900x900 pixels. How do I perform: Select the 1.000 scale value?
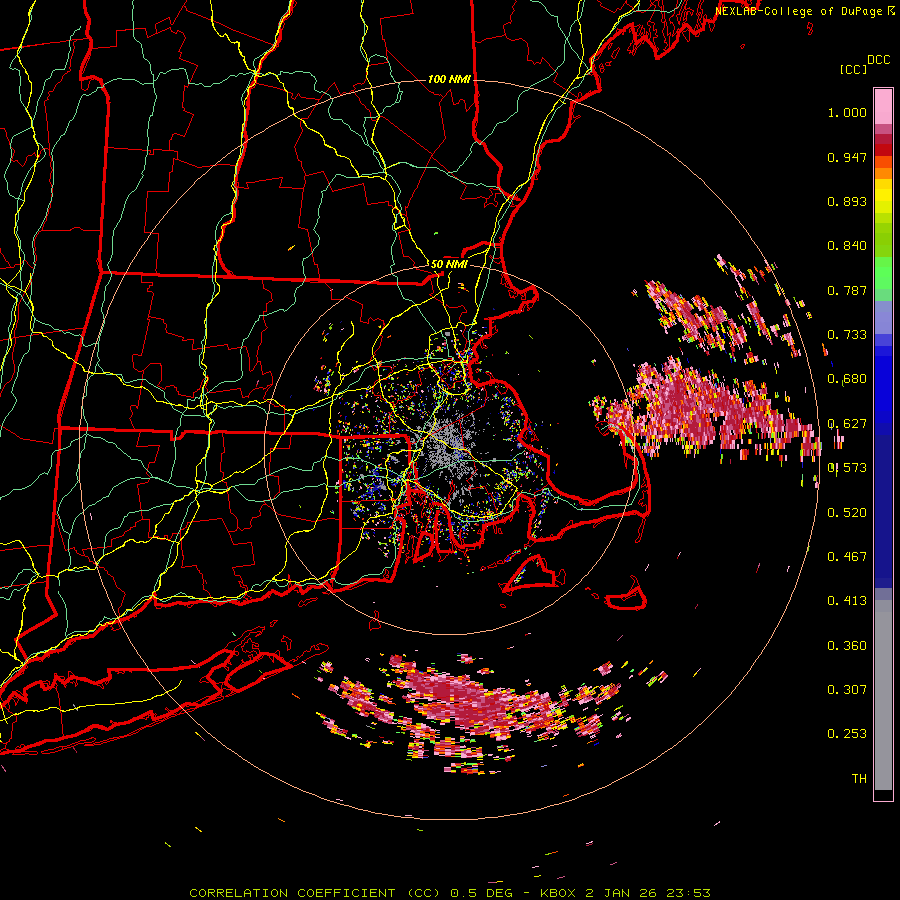coord(847,112)
